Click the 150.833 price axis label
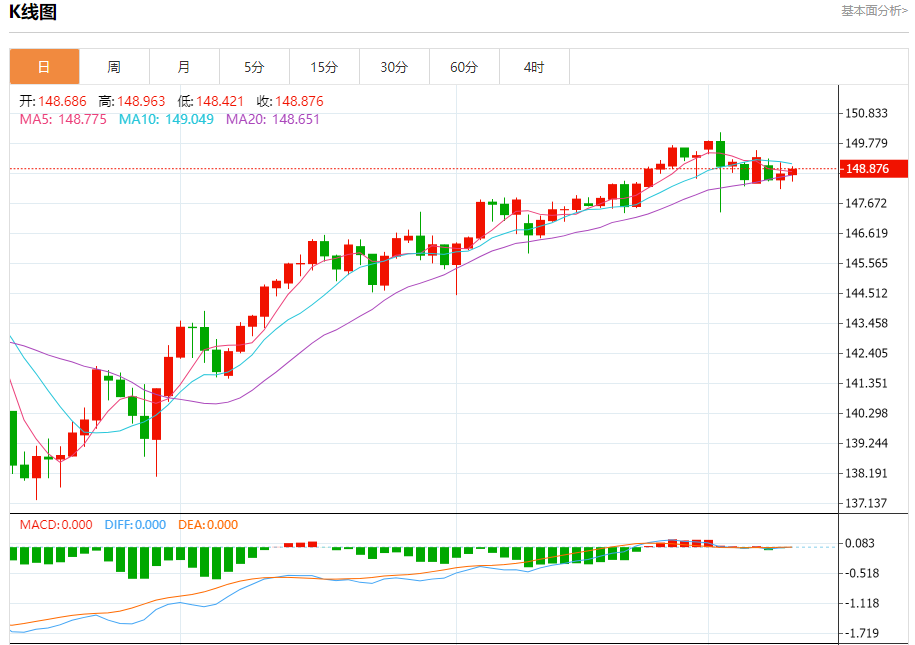915x645 pixels. pos(867,113)
